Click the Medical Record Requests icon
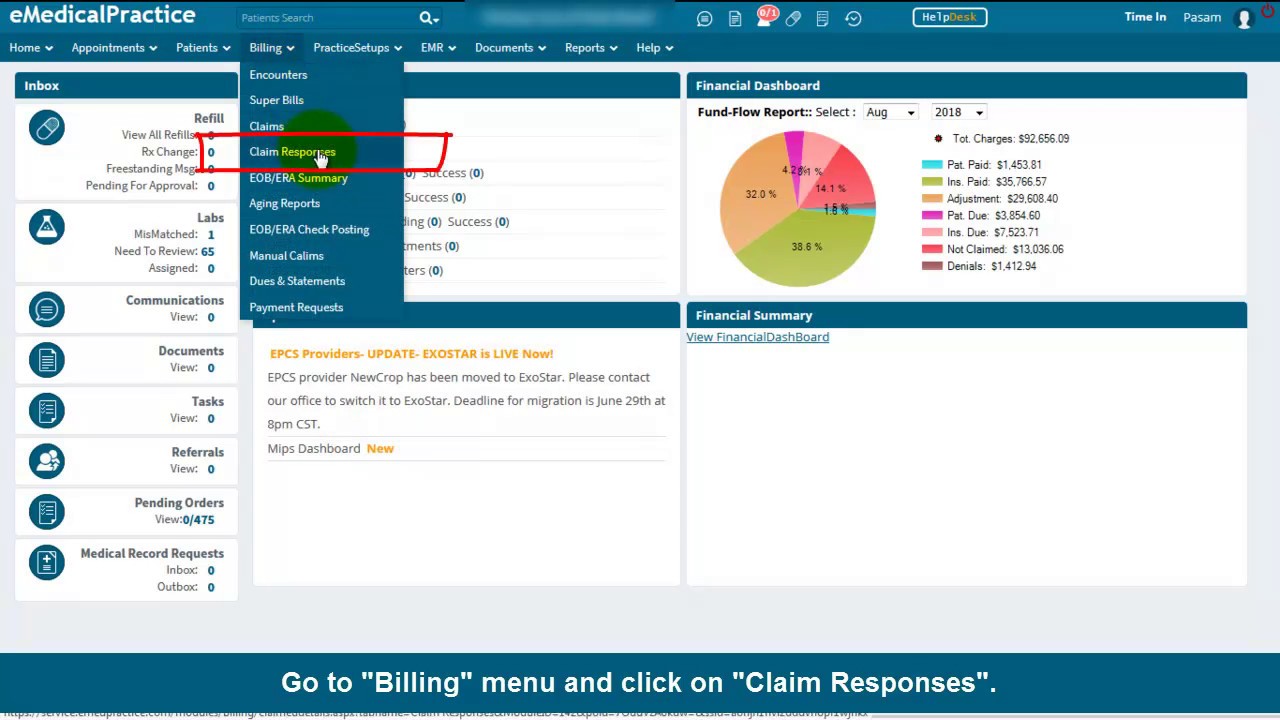Screen dimensions: 1280x720 (x=47, y=562)
